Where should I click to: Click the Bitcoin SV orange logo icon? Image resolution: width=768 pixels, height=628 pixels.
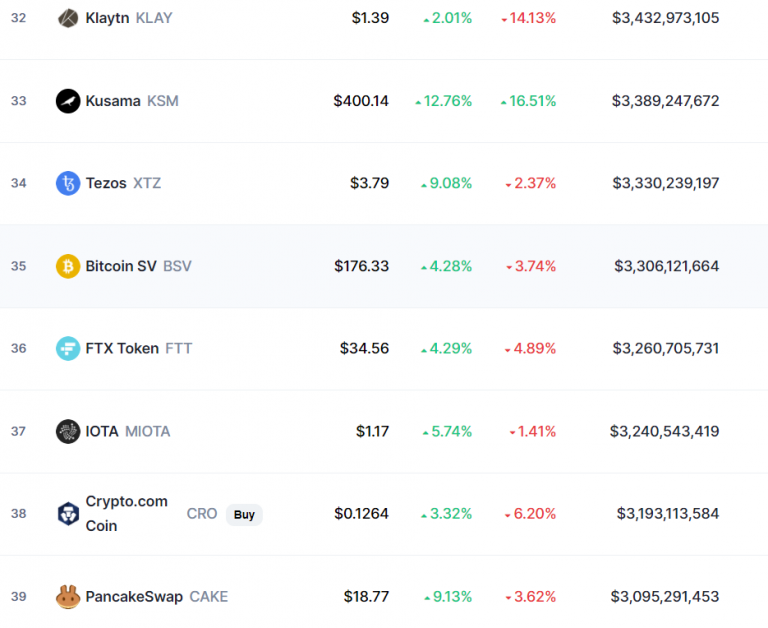click(x=68, y=266)
